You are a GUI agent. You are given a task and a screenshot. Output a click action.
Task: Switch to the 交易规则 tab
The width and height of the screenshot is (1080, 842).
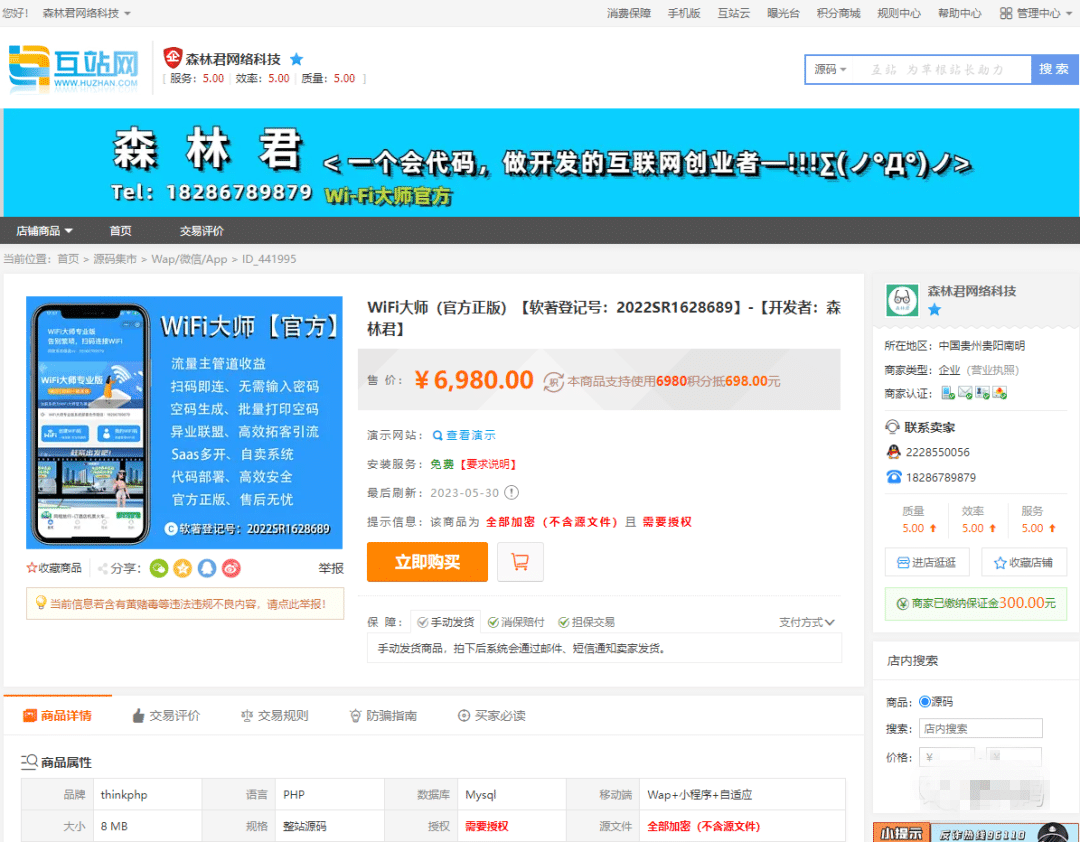[274, 716]
